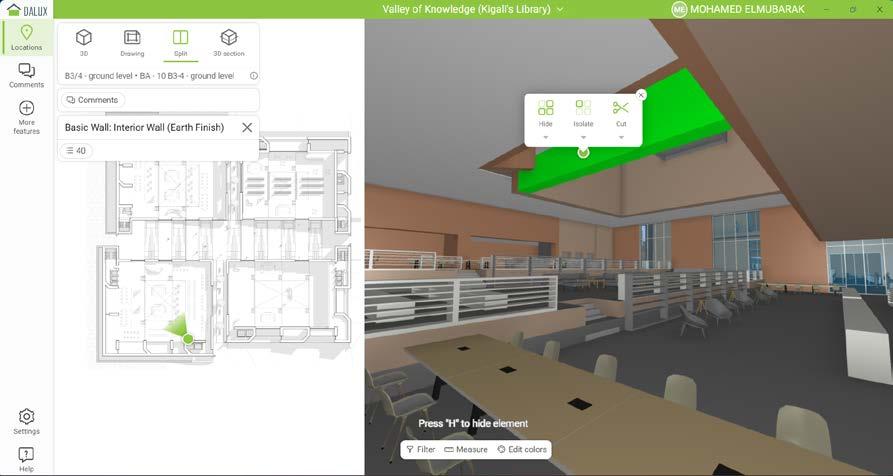Click the MOHAMED ELMUBARAK user name
This screenshot has width=893, height=476.
747,10
